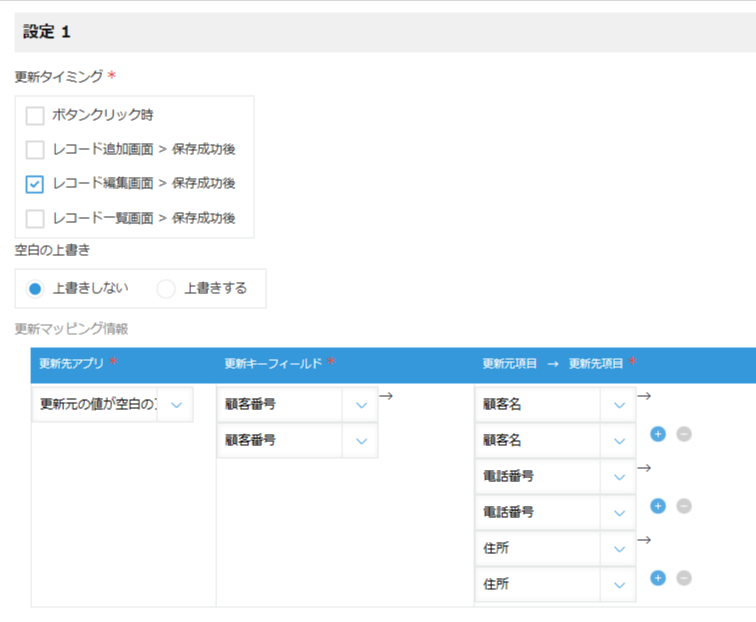The height and width of the screenshot is (622, 756).
Task: Open the 更新先アプリ dropdown
Action: click(112, 404)
